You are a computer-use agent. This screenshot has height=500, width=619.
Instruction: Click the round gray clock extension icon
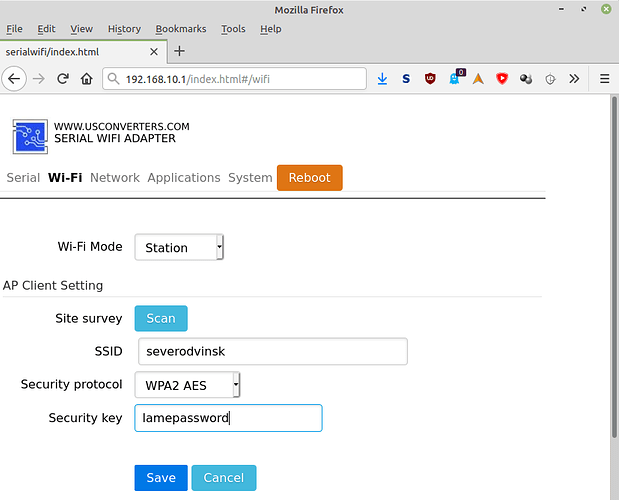(550, 79)
